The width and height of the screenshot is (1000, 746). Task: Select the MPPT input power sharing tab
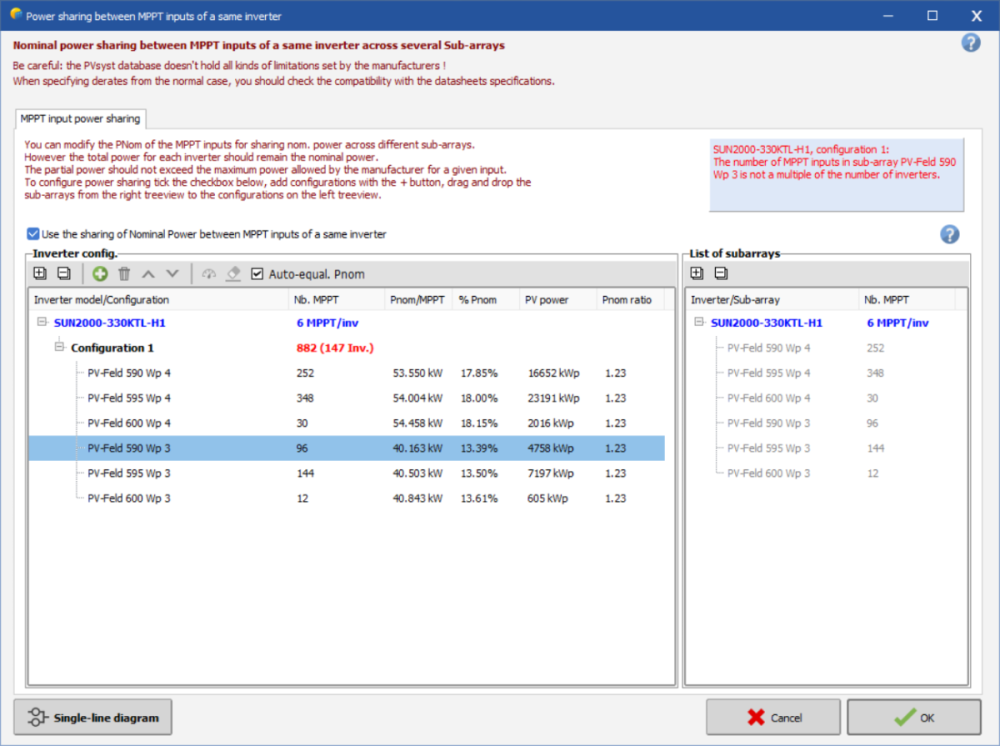(80, 118)
